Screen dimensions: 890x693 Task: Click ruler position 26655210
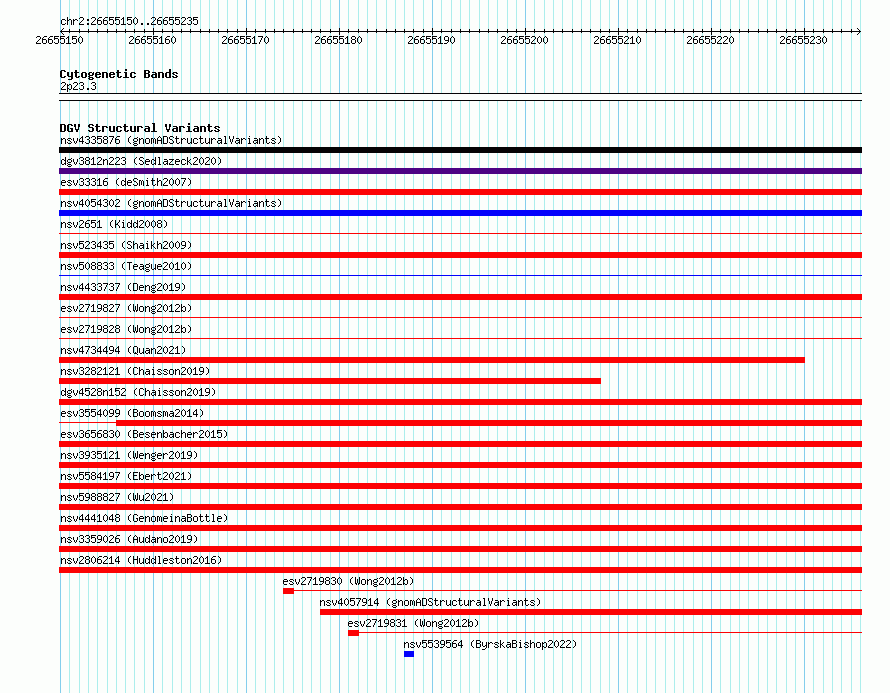pyautogui.click(x=618, y=40)
